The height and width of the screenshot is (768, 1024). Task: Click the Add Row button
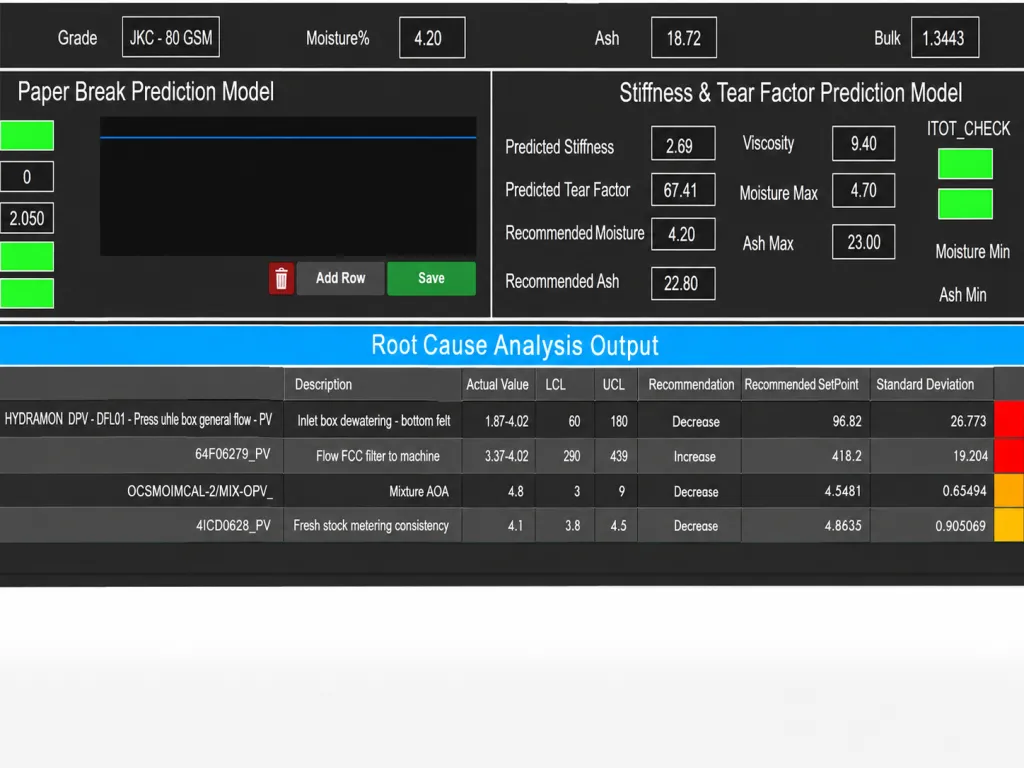pos(340,278)
